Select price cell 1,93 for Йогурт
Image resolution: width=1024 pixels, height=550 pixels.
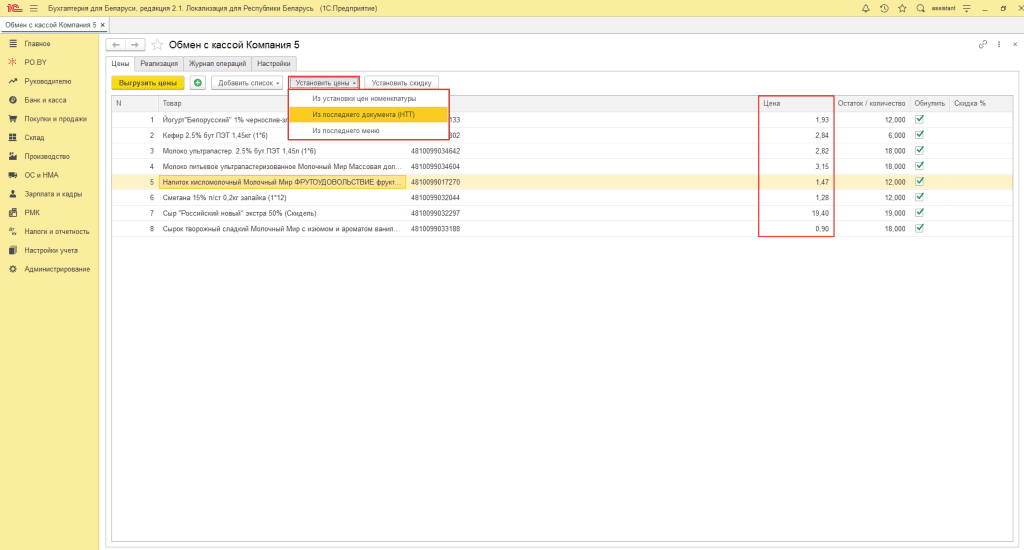[x=796, y=120]
